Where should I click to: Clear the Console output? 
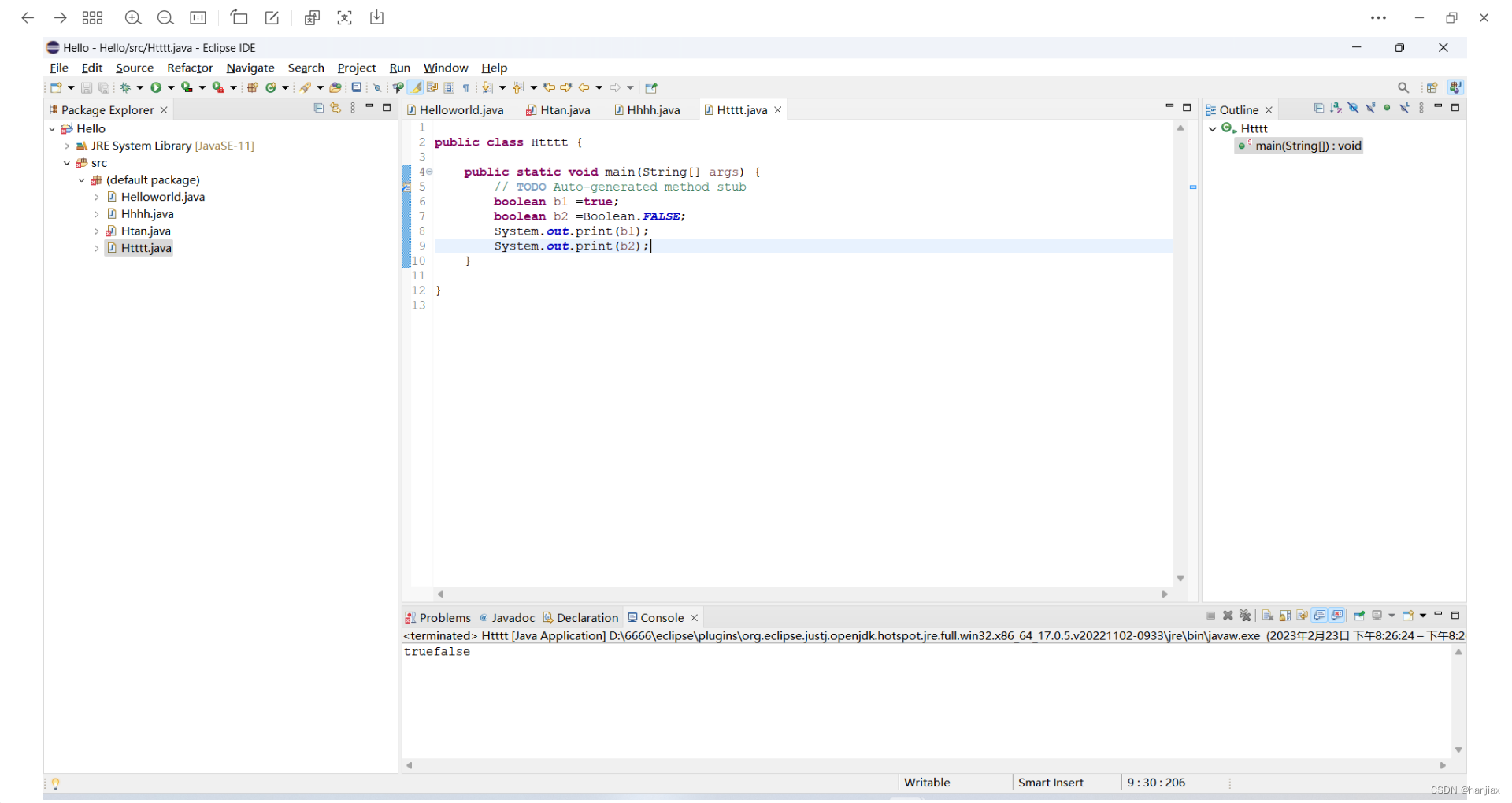(x=1268, y=616)
